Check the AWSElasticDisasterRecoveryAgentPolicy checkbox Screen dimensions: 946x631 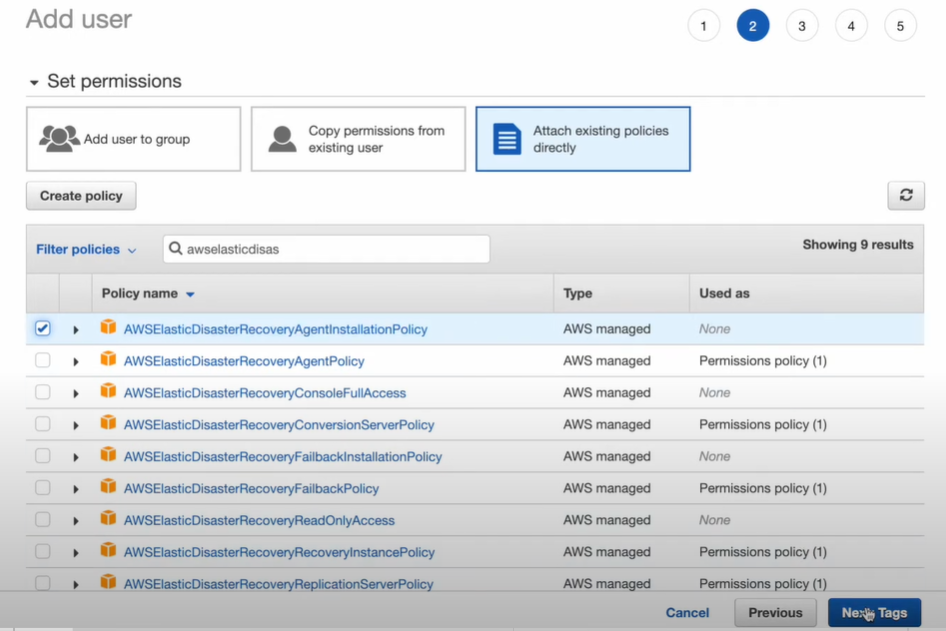click(42, 360)
